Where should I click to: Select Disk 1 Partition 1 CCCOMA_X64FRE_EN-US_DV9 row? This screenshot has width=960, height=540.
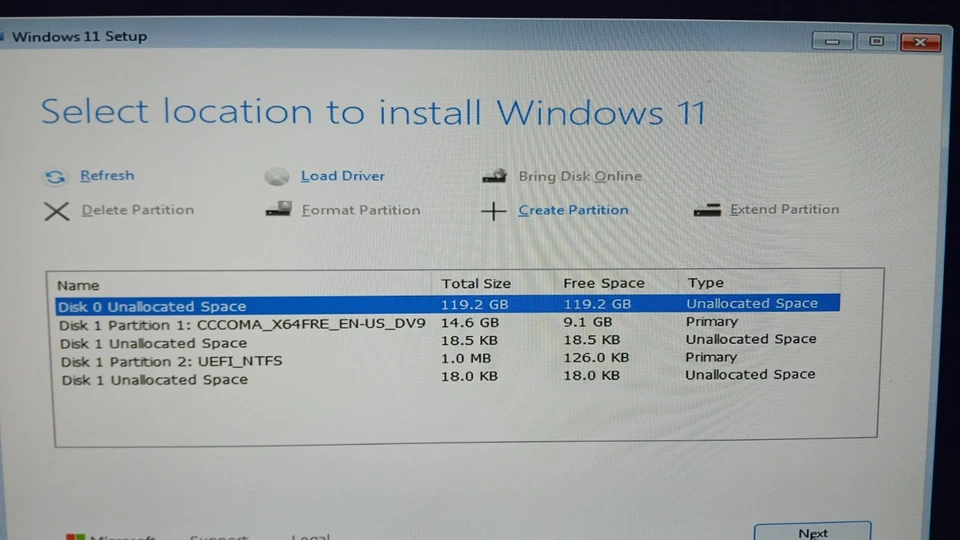[x=448, y=323]
